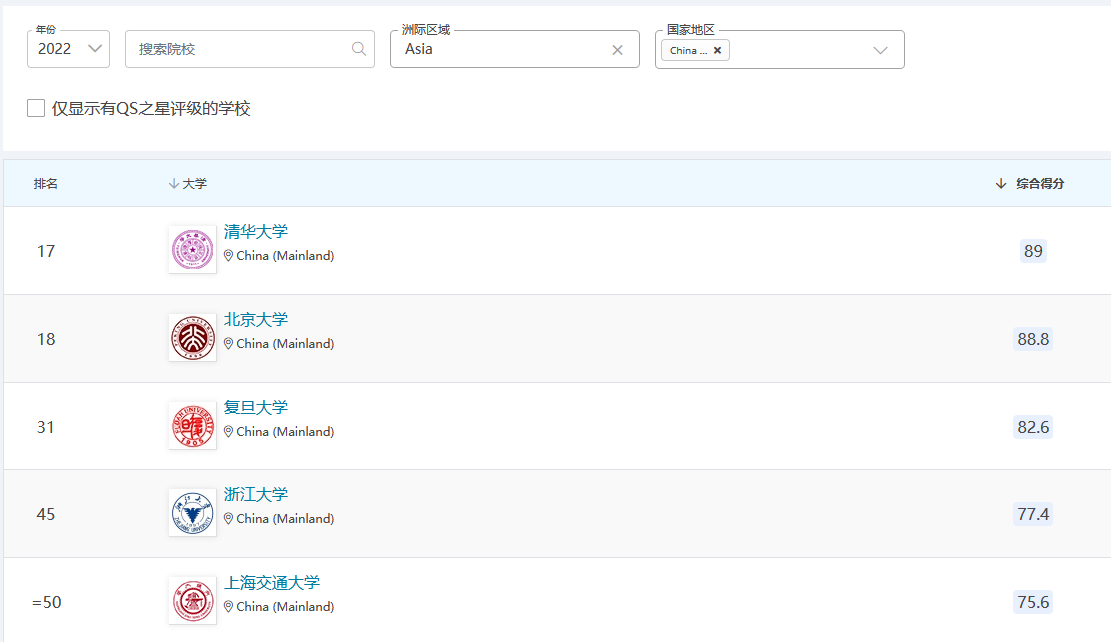Click the Fudan University logo
The height and width of the screenshot is (642, 1111).
tap(193, 425)
